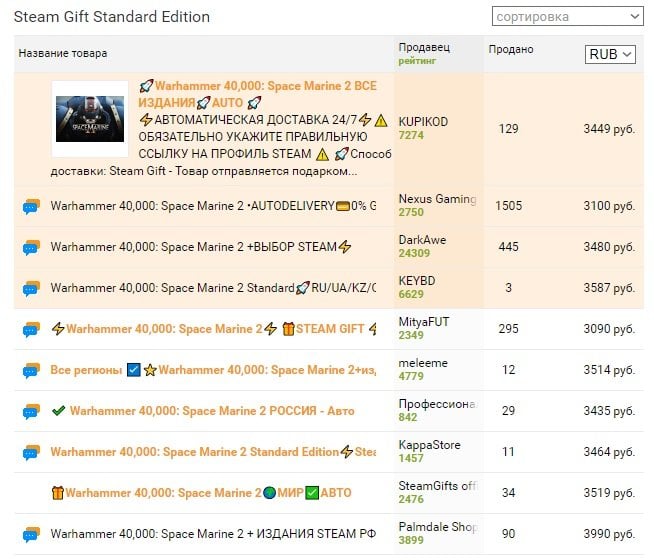Click DarkAwe rating 24309

(x=414, y=253)
